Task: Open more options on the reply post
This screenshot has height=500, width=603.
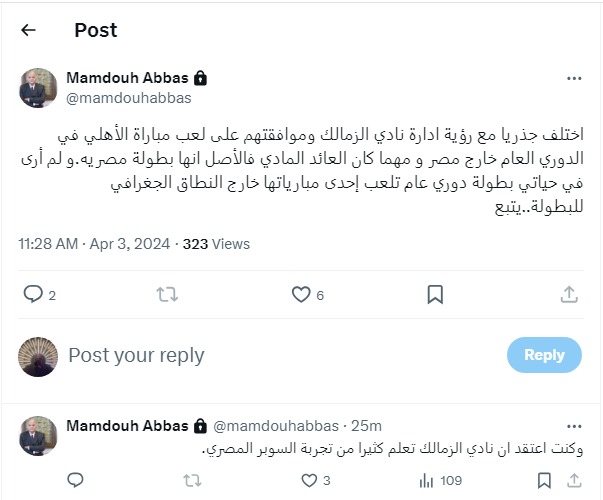Action: (x=573, y=426)
